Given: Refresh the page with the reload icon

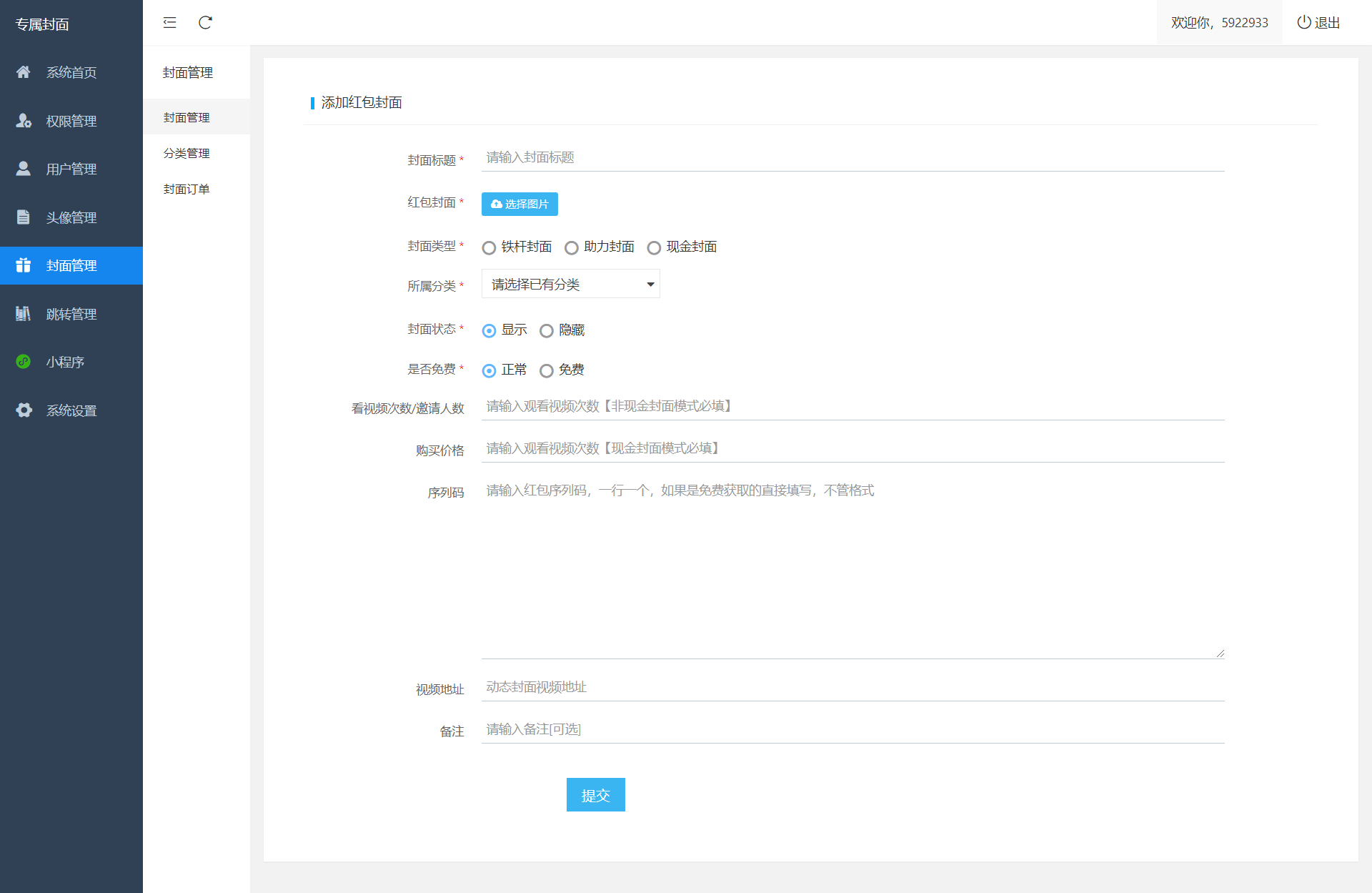Looking at the screenshot, I should click(205, 22).
